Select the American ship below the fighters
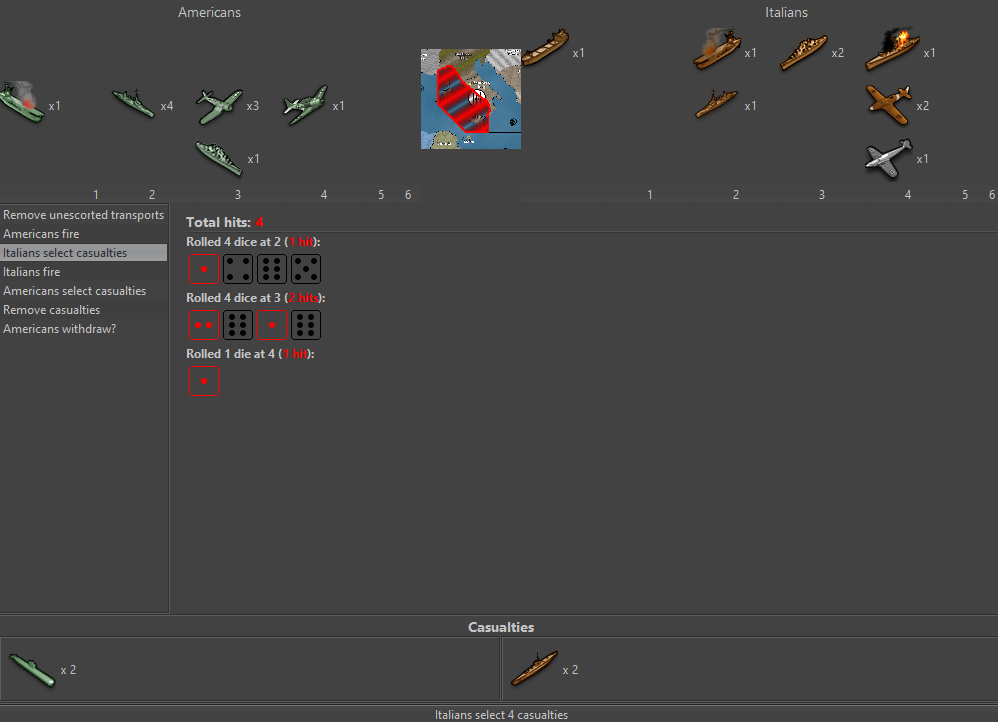Image resolution: width=998 pixels, height=722 pixels. click(219, 158)
